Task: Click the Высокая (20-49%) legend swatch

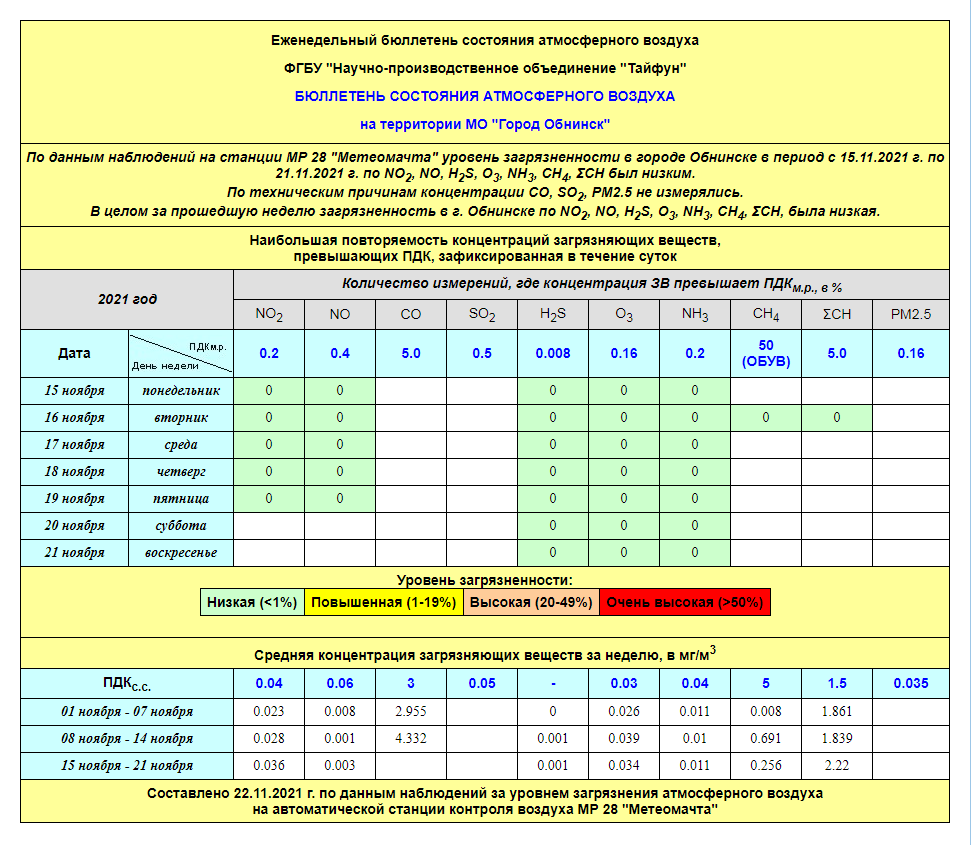Action: tap(531, 602)
